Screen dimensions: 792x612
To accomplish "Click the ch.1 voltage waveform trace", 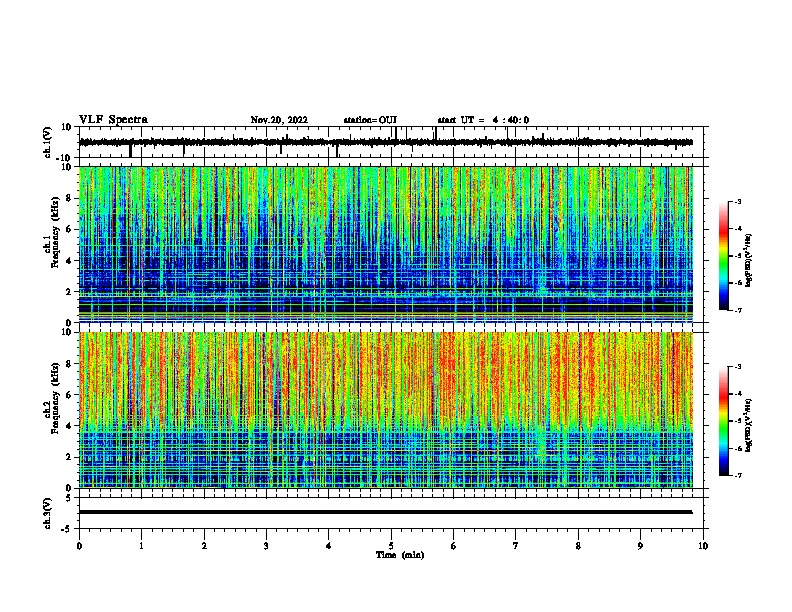I will point(385,142).
